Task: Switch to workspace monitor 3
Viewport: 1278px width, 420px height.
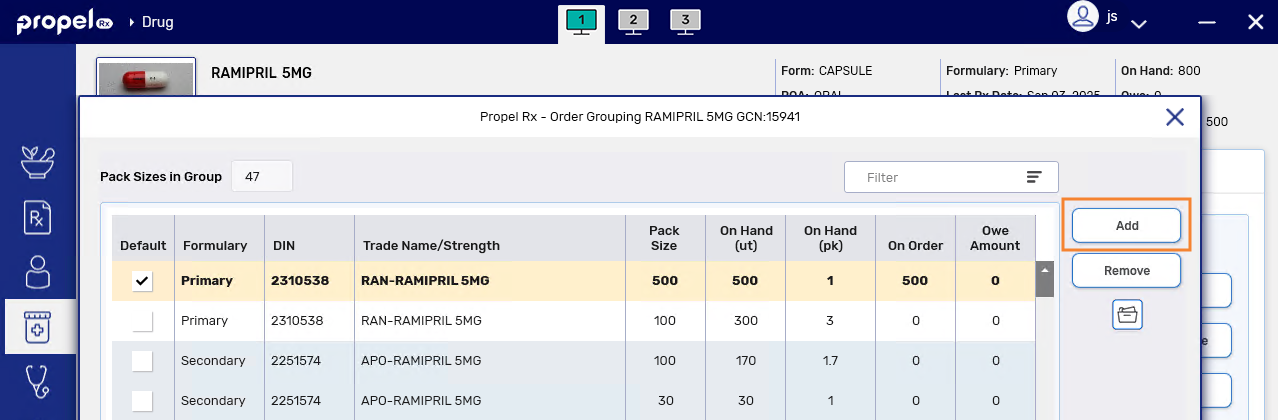Action: [684, 21]
